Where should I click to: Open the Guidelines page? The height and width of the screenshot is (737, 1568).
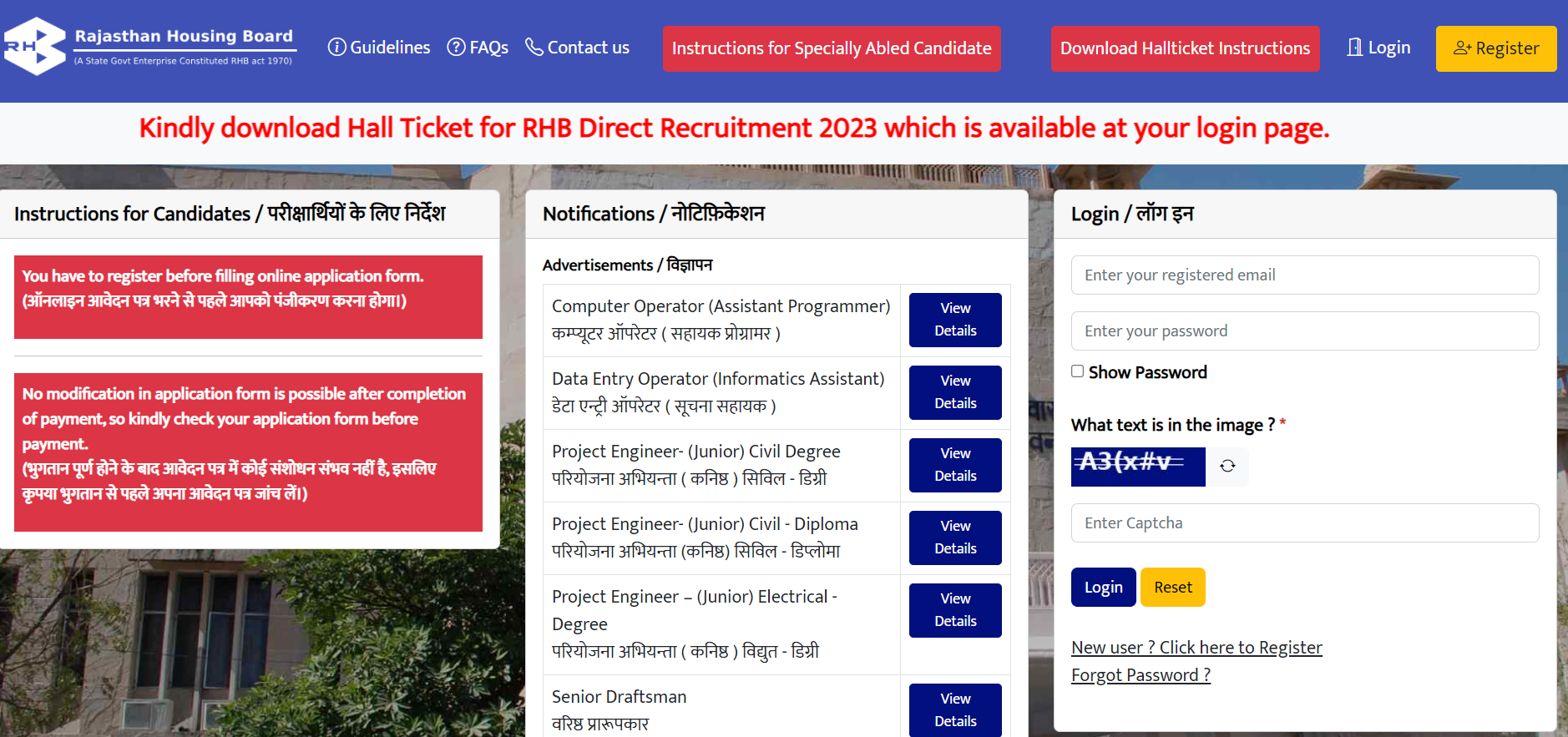click(x=379, y=48)
